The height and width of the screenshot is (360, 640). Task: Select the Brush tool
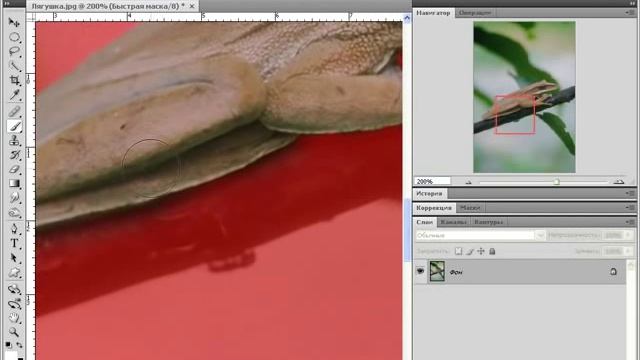(x=14, y=126)
